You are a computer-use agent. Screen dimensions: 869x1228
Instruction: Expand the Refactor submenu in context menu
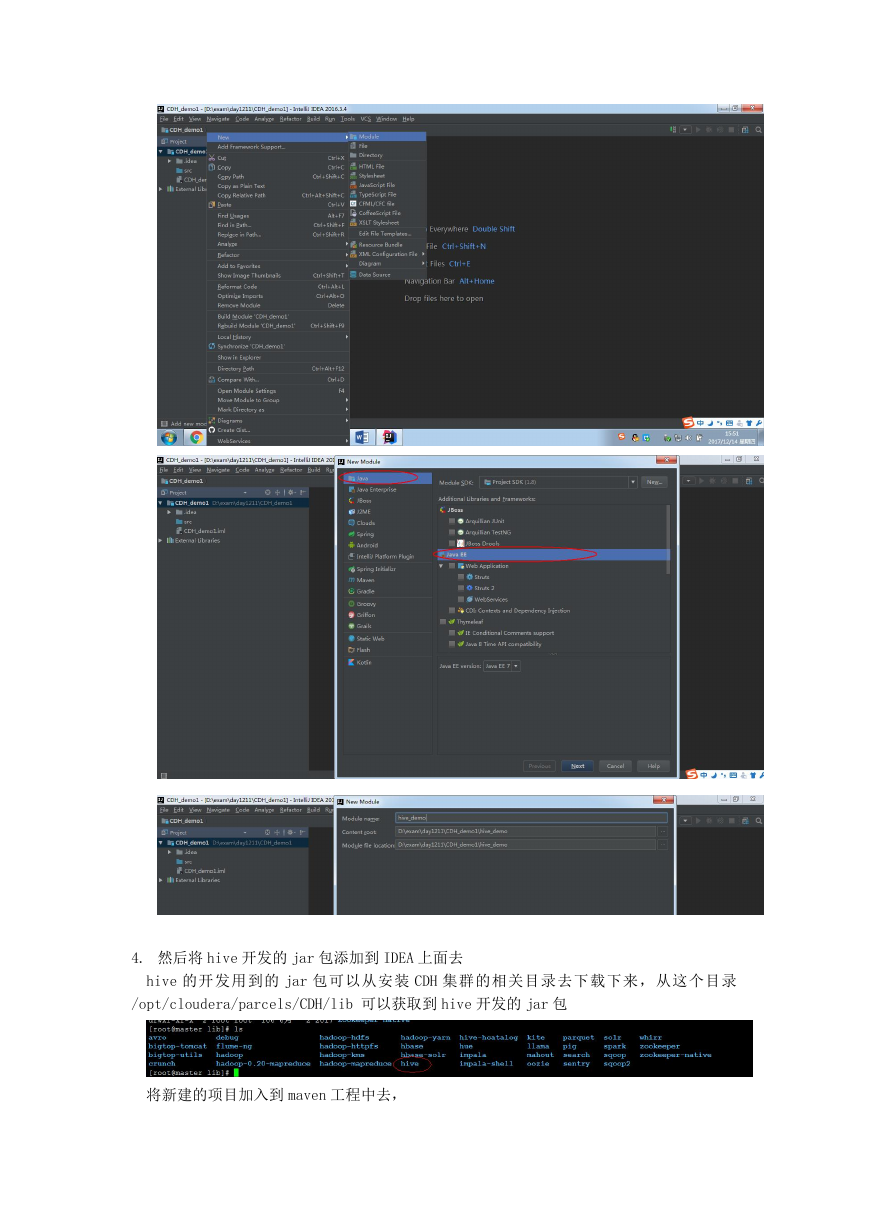click(x=277, y=255)
